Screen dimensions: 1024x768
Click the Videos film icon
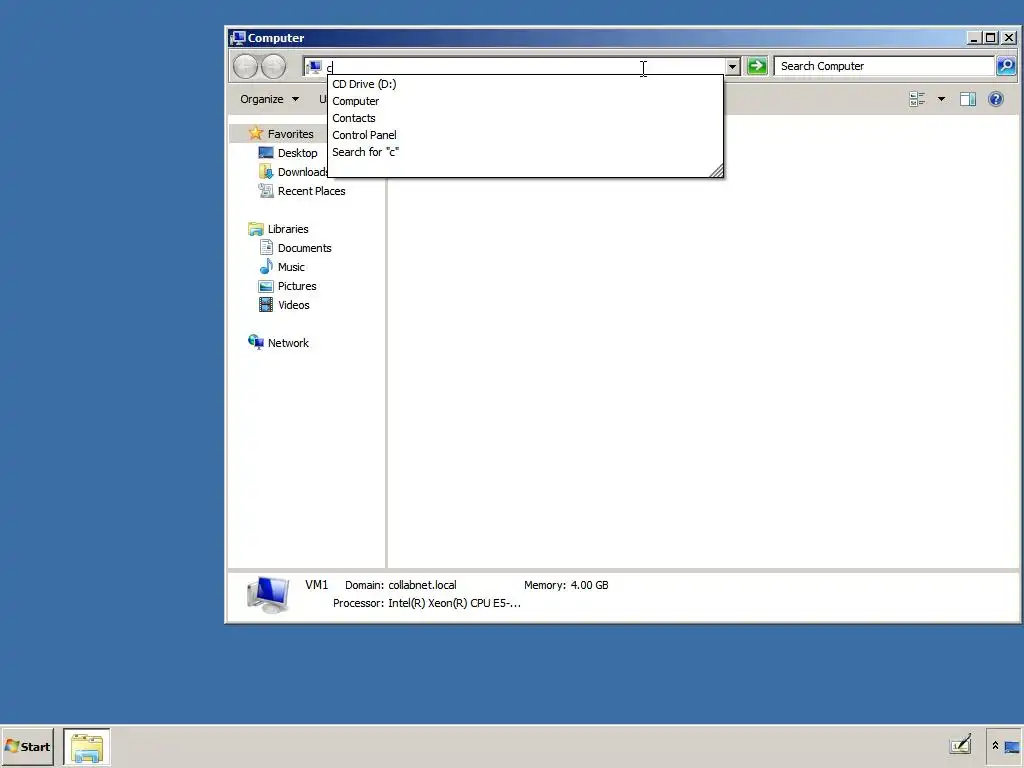[266, 305]
